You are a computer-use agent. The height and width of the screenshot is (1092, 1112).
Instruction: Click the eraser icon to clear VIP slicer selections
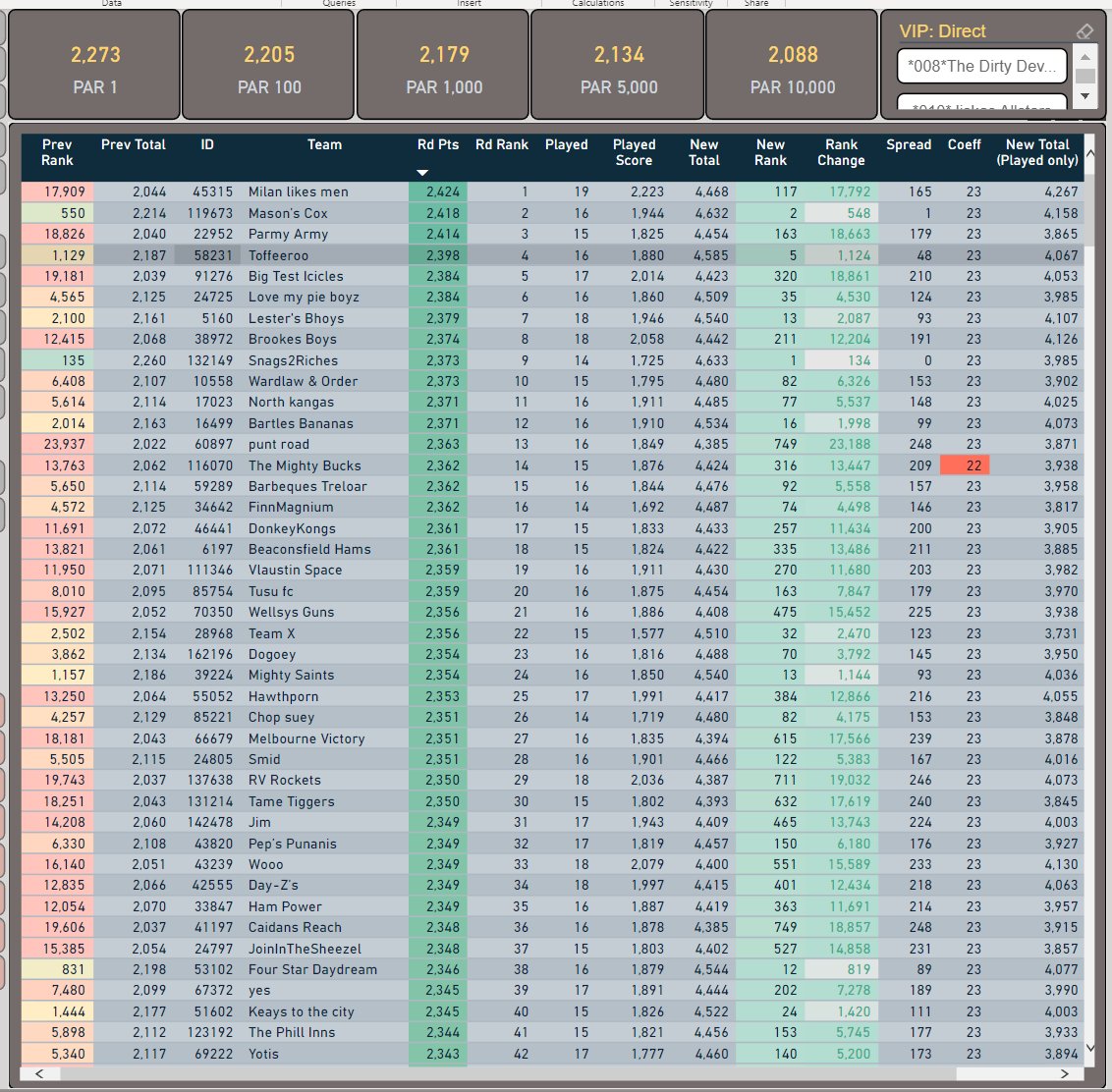[x=1084, y=30]
